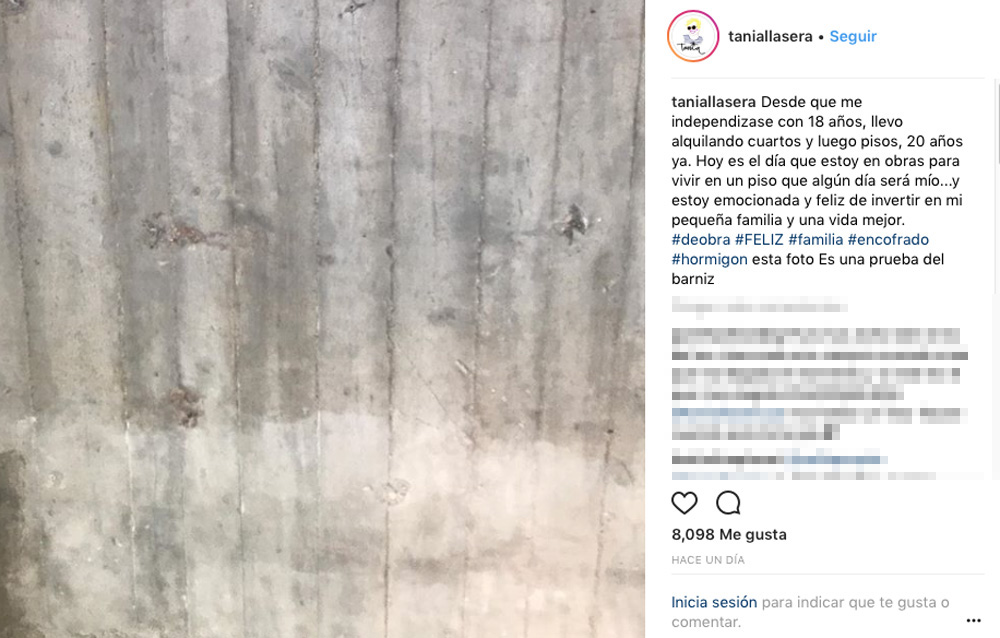1000x638 pixels.
Task: Click the comments scrollbar on the right edge
Action: coord(997,121)
